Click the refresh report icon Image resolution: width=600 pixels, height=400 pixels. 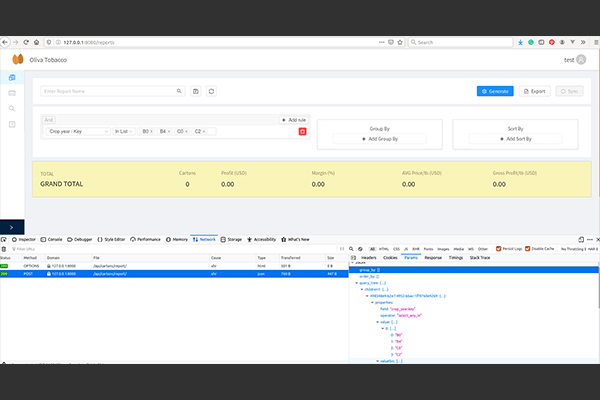click(x=211, y=91)
